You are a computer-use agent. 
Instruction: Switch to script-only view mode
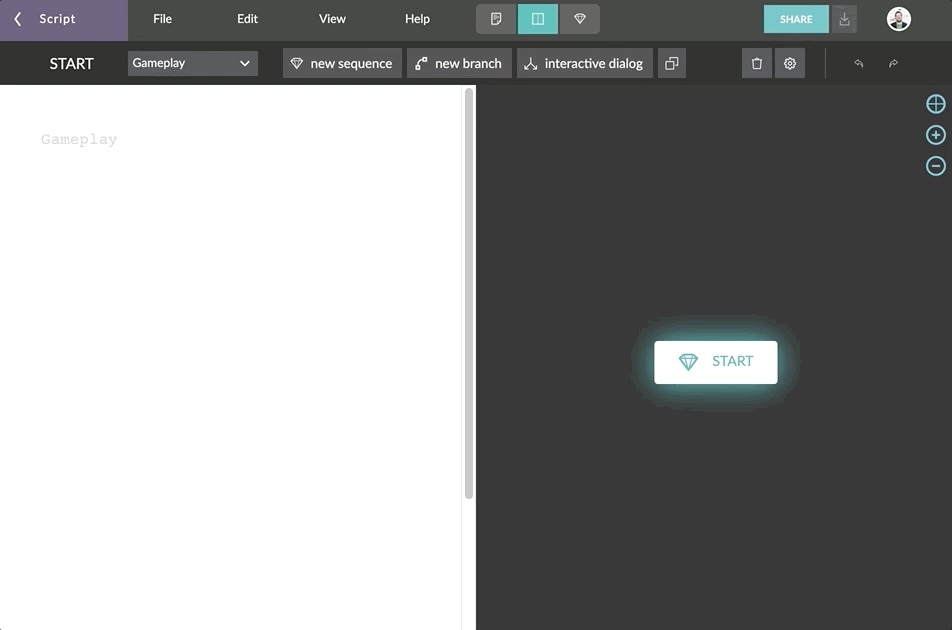[496, 19]
